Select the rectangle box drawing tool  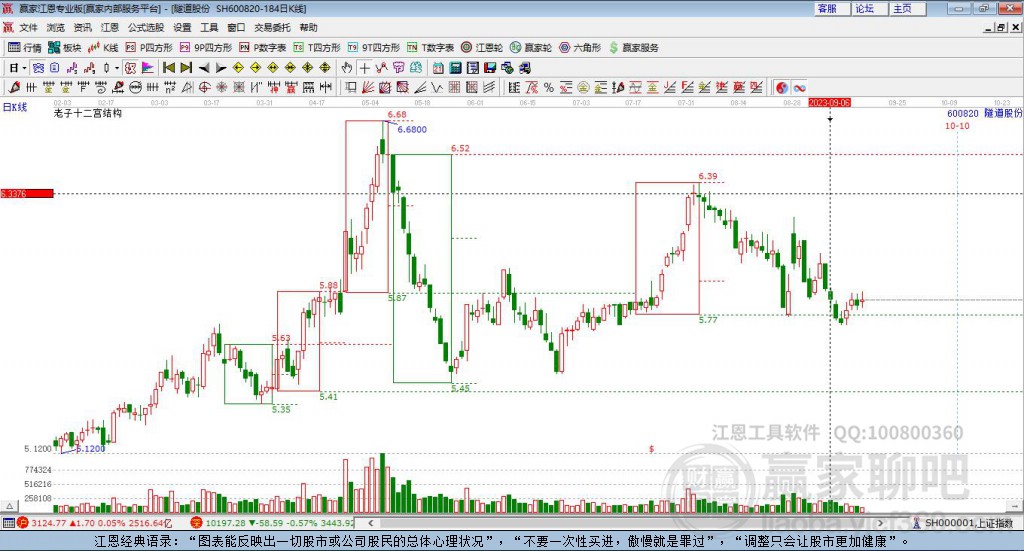point(351,87)
